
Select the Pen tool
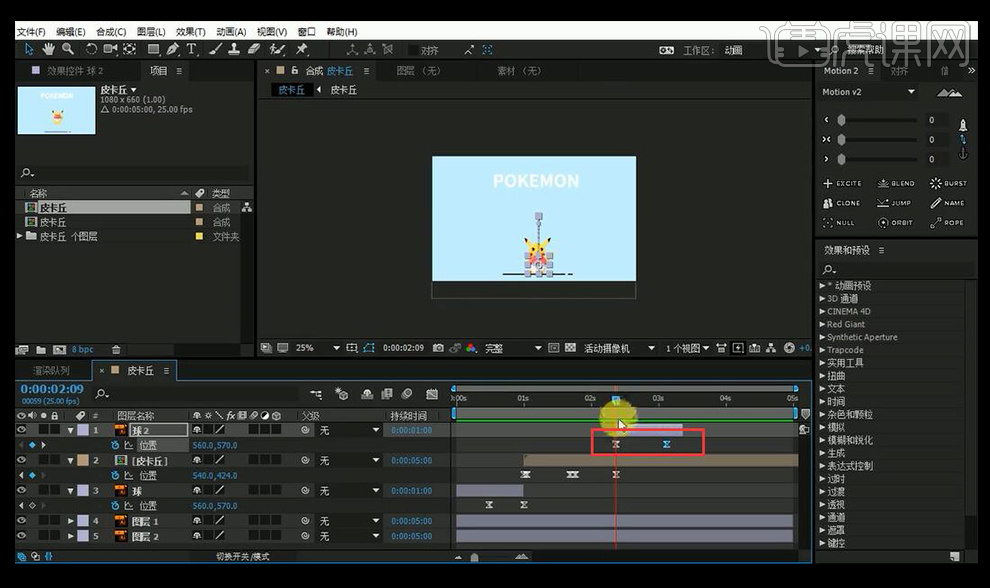tap(172, 49)
